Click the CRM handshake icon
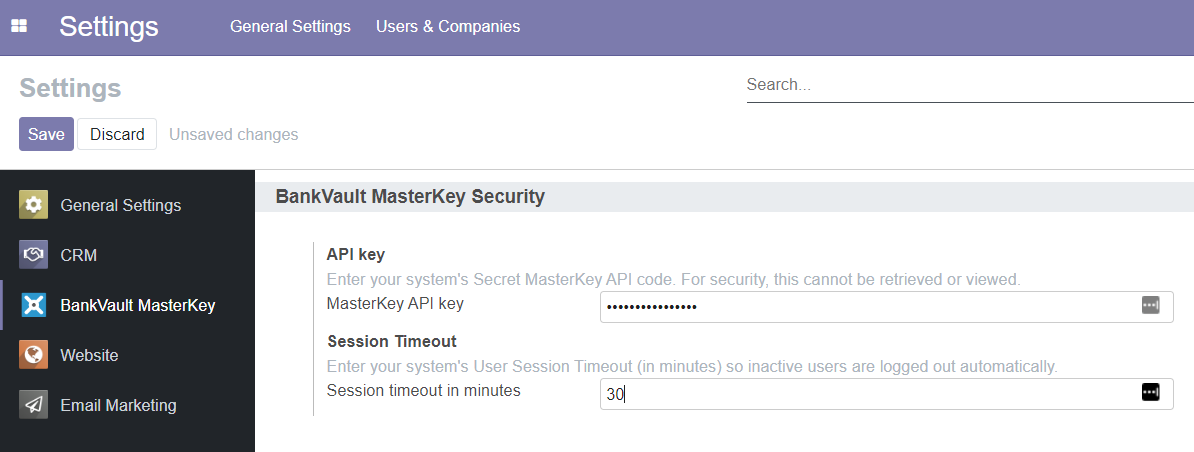 pos(33,255)
